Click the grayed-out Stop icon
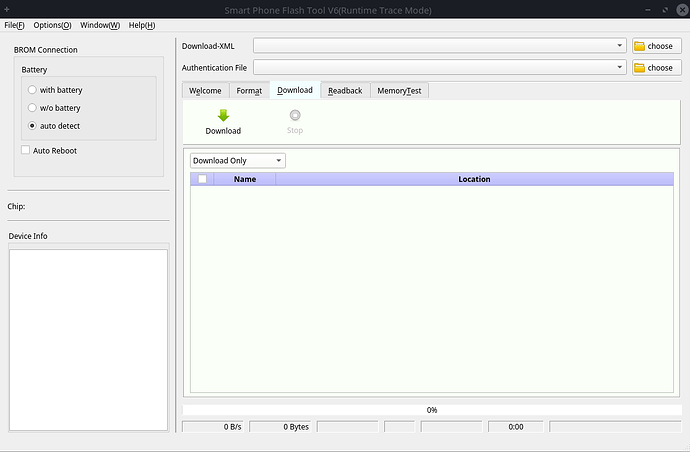This screenshot has height=452, width=690. coord(295,115)
